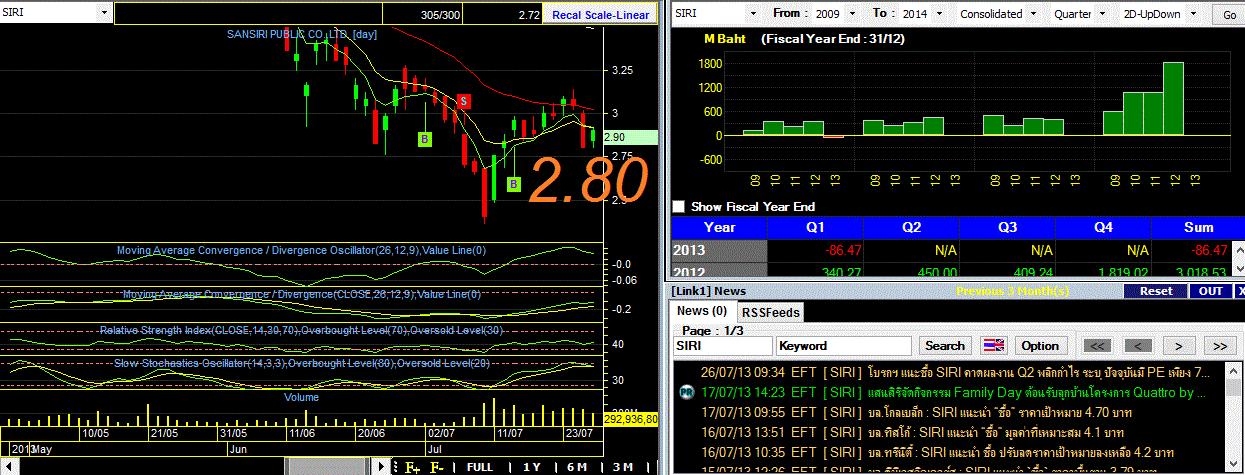Click the green B marker near 2.90
Viewport: 1245px width, 475px height.
tap(425, 140)
